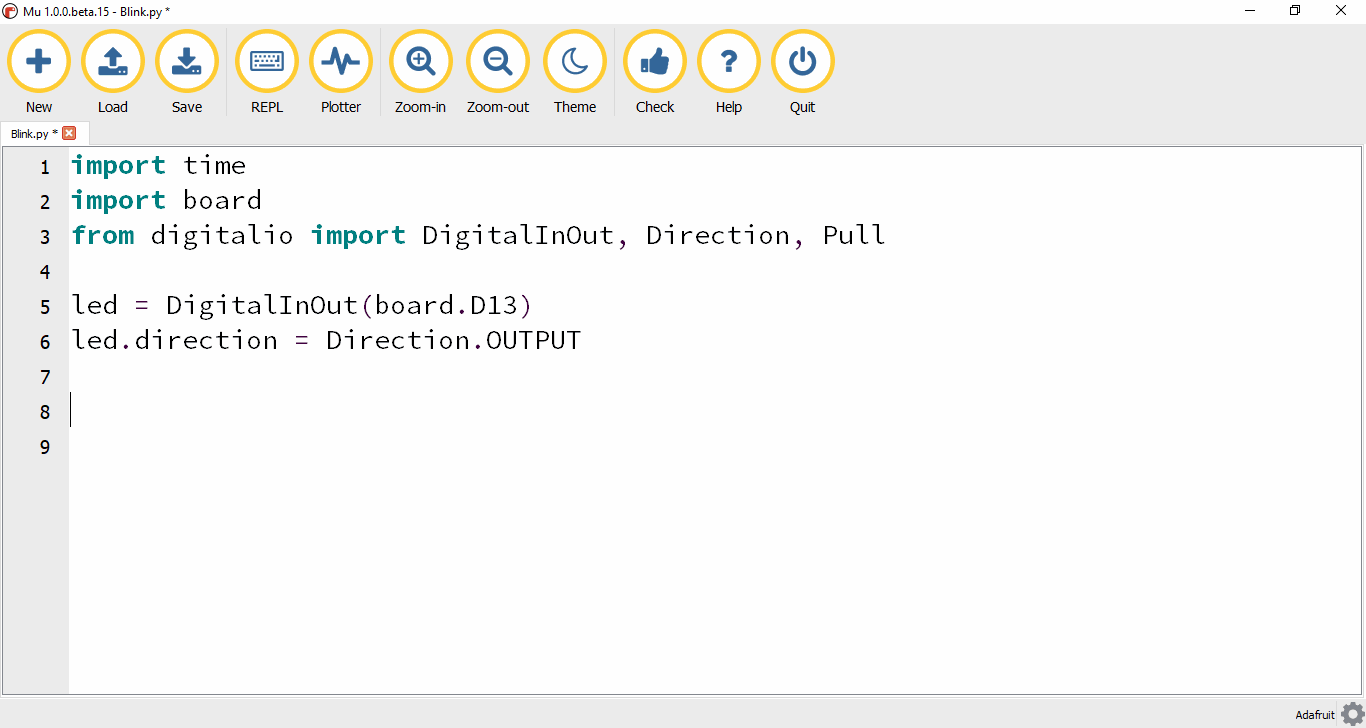Create a new file with the New icon
This screenshot has width=1366, height=728.
(38, 61)
